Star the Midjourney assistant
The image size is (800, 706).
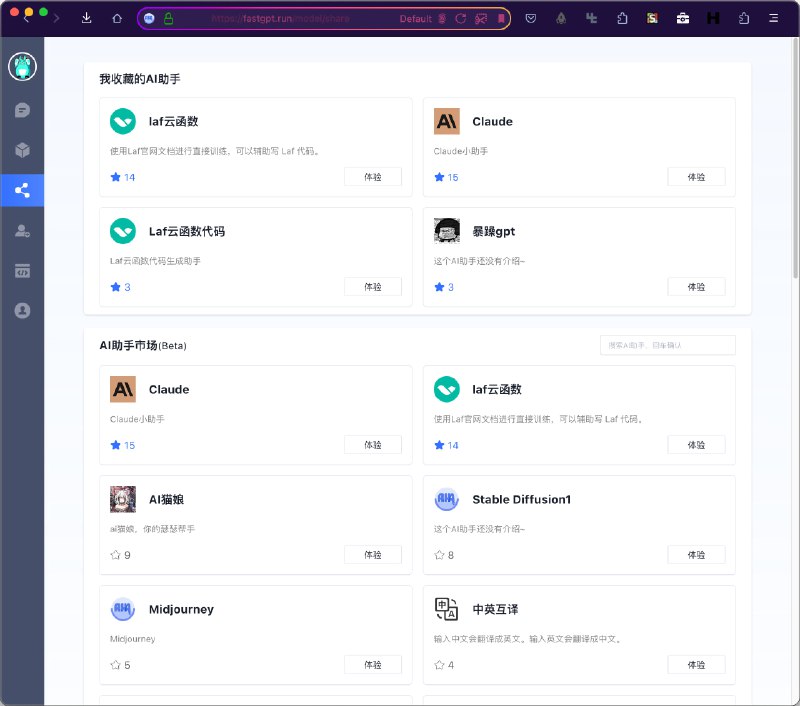115,664
